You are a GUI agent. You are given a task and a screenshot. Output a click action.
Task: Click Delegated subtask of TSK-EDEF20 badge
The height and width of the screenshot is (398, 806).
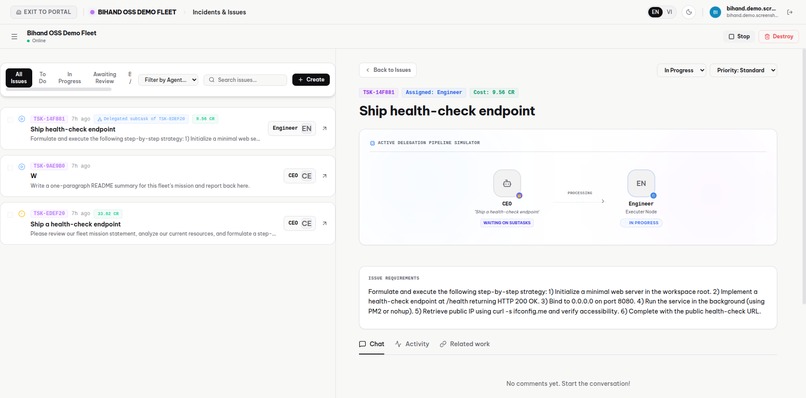point(142,119)
